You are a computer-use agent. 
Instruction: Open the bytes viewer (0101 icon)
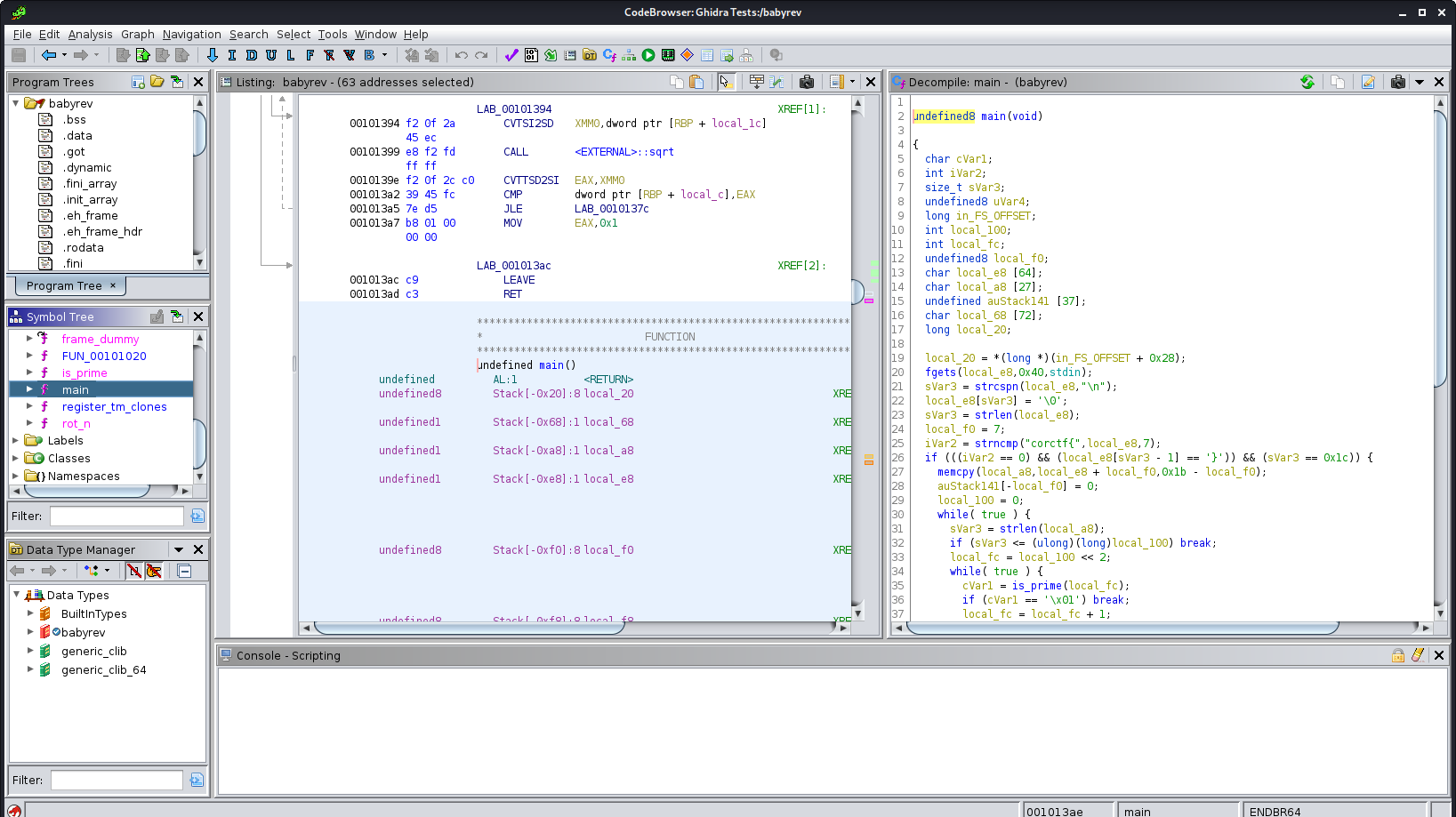531,55
